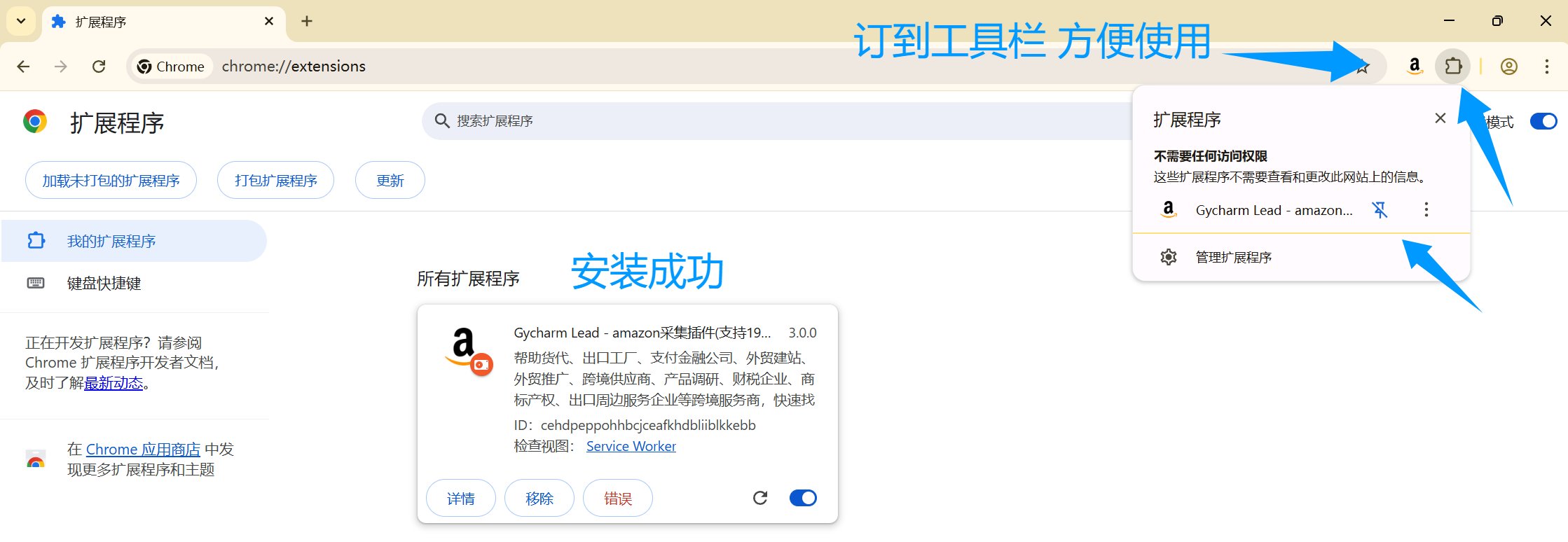1568x542 pixels.
Task: Click the 更新 button
Action: point(390,181)
